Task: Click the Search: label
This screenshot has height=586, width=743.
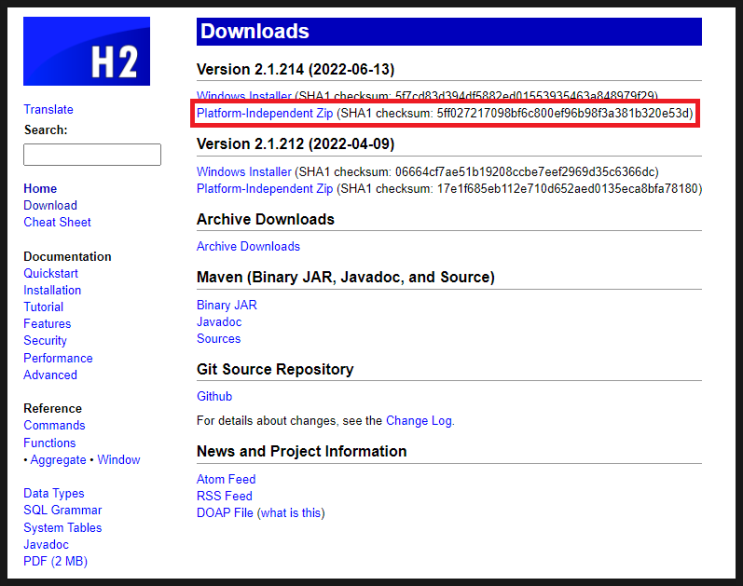Action: 46,130
